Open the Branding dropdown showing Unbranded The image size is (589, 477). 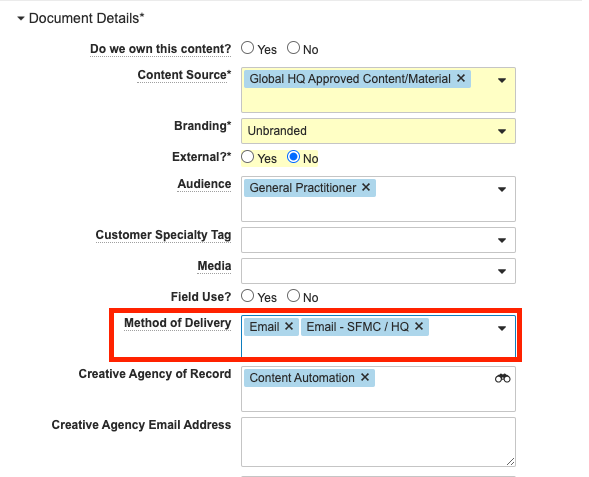(378, 131)
